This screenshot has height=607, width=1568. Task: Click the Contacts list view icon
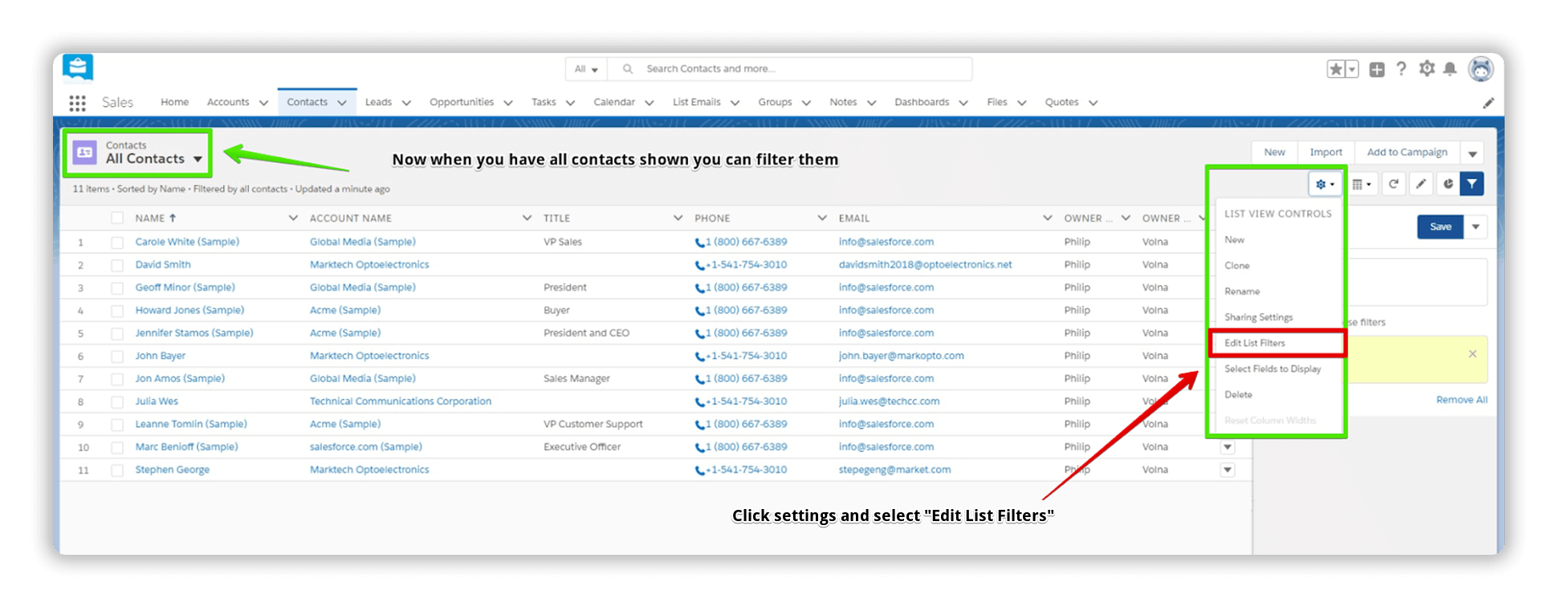[x=85, y=153]
